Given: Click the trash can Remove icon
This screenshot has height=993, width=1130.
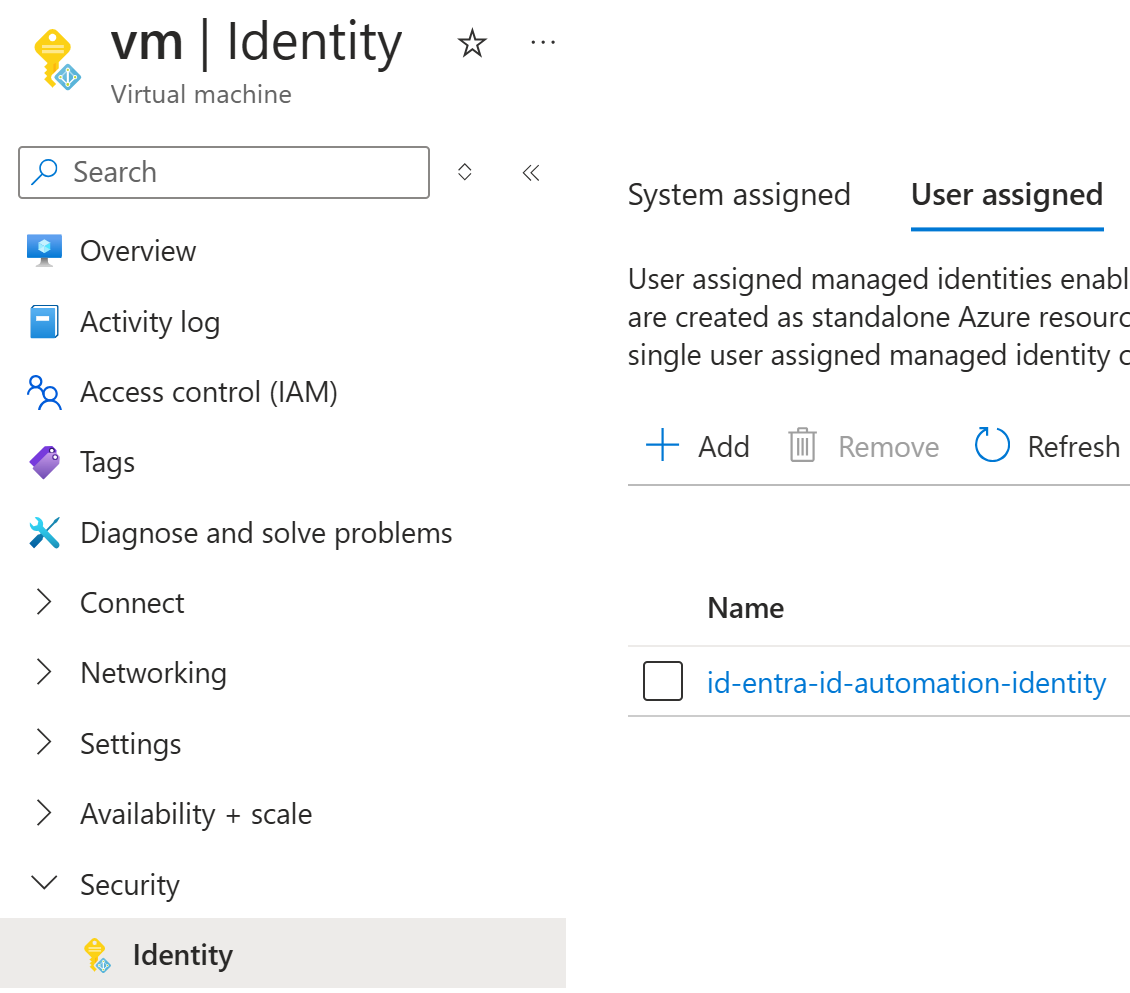Looking at the screenshot, I should click(802, 445).
